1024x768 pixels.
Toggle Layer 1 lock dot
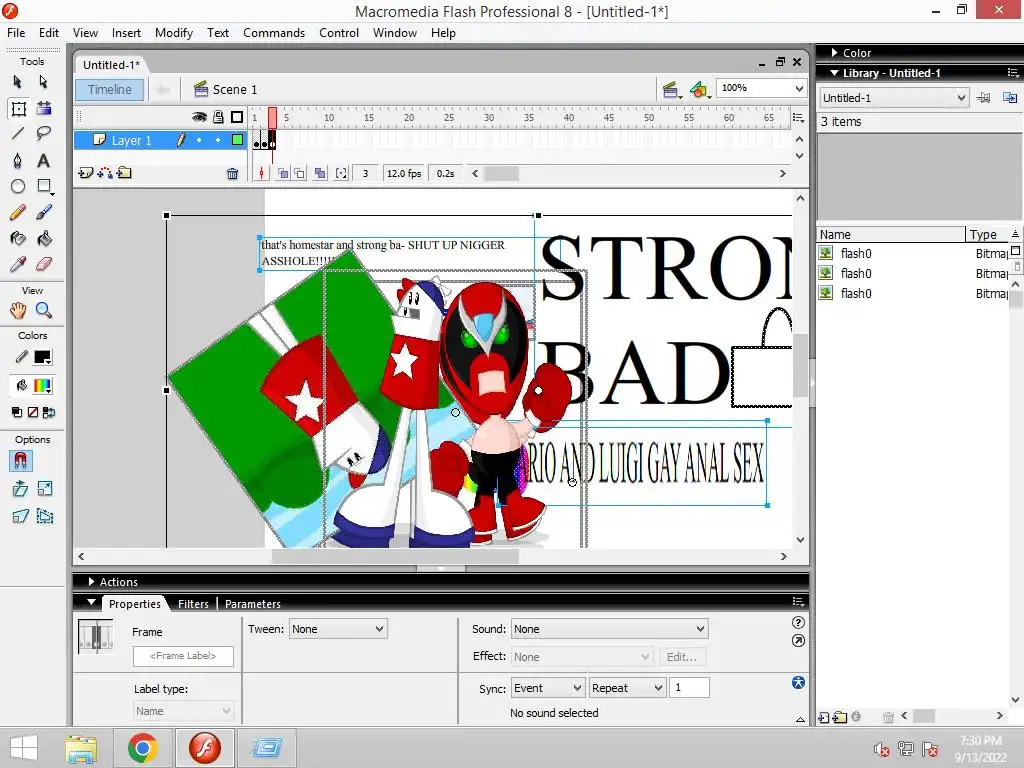218,140
